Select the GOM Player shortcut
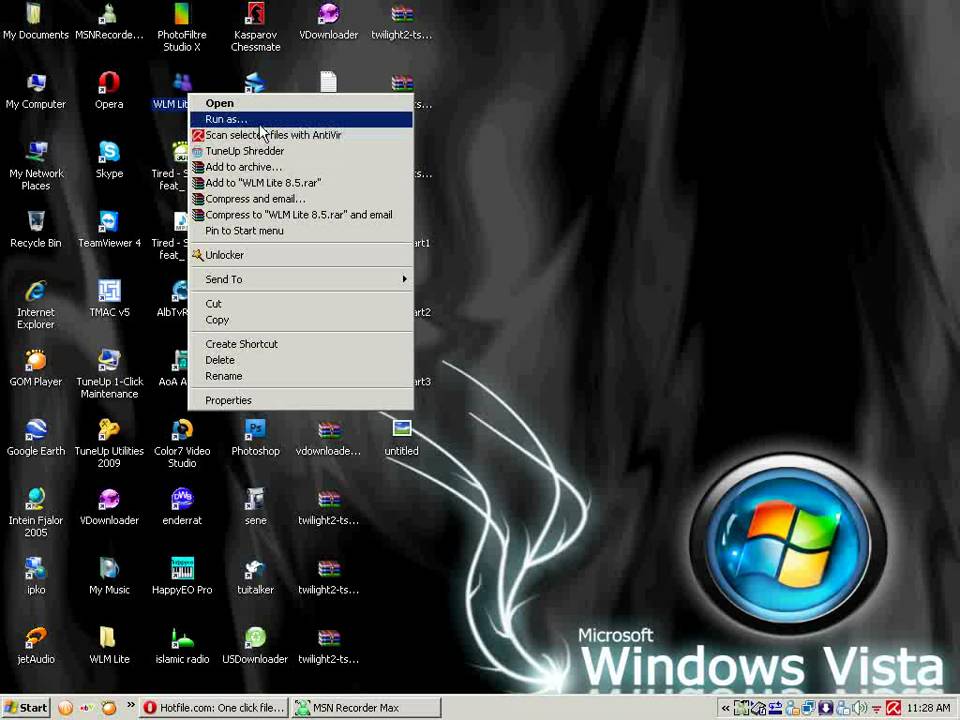 coord(36,368)
